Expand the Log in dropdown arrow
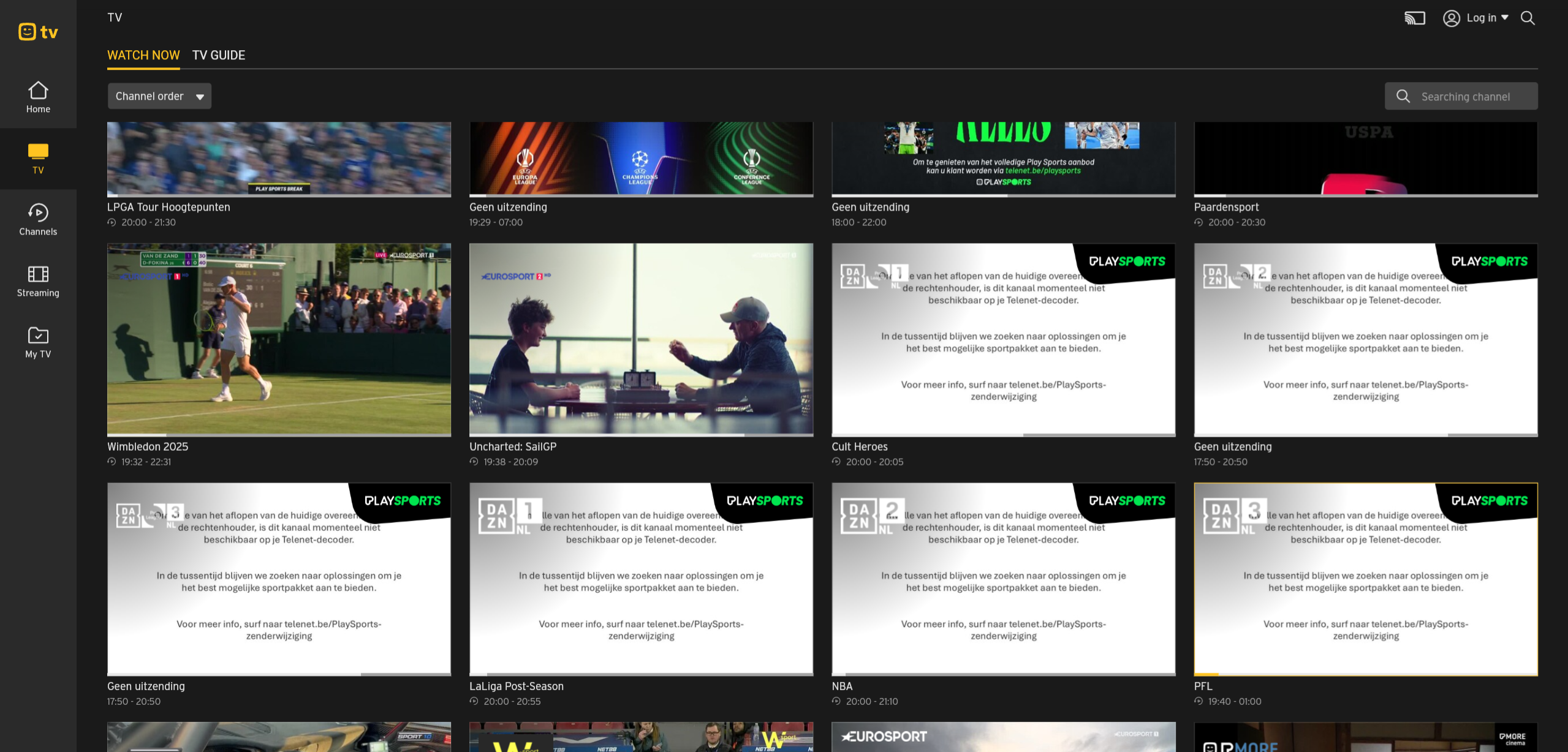The height and width of the screenshot is (752, 1568). [1505, 18]
